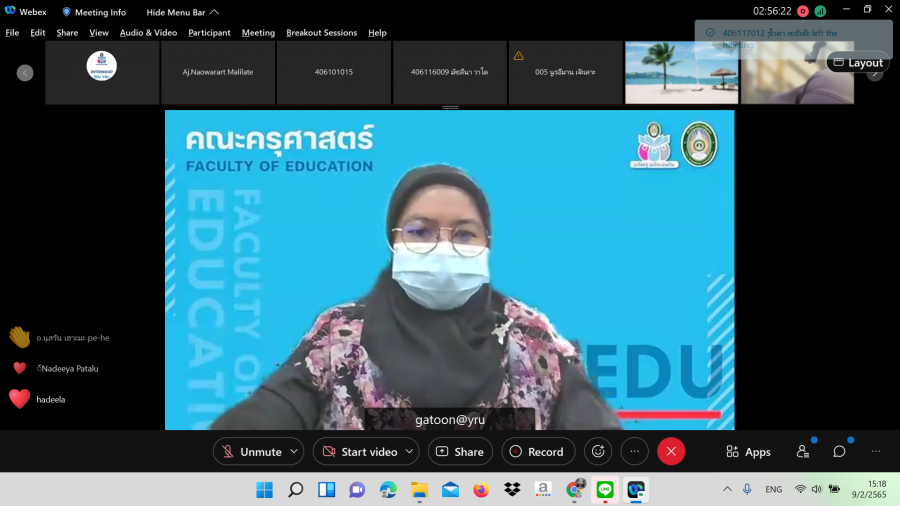Click the Share content button
This screenshot has width=900, height=506.
pos(460,452)
